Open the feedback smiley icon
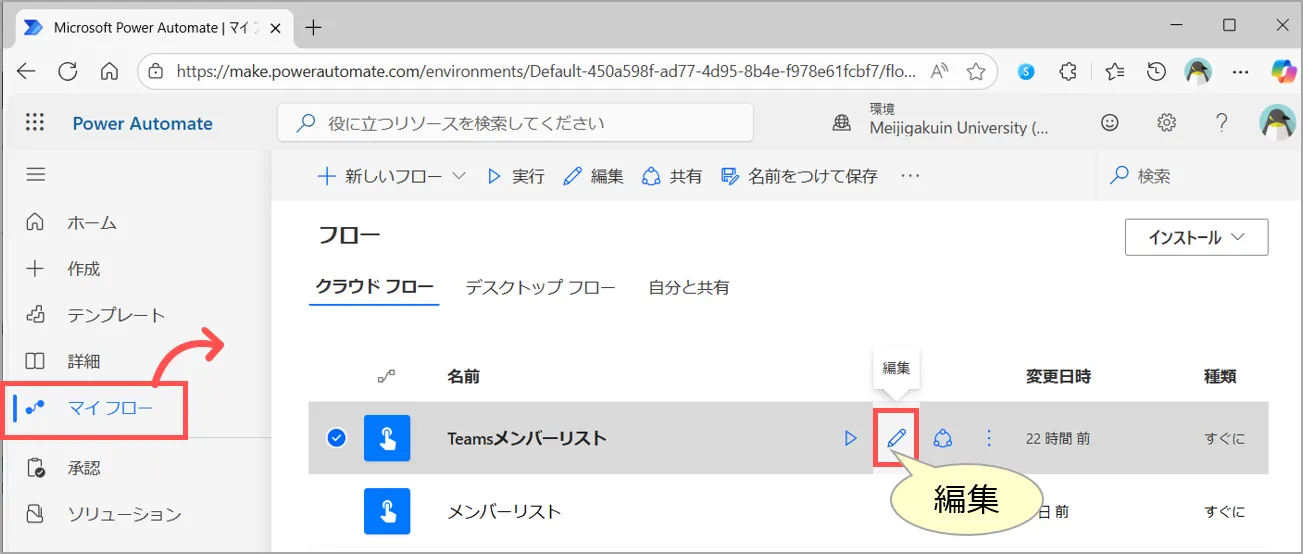The image size is (1303, 554). pos(1109,123)
